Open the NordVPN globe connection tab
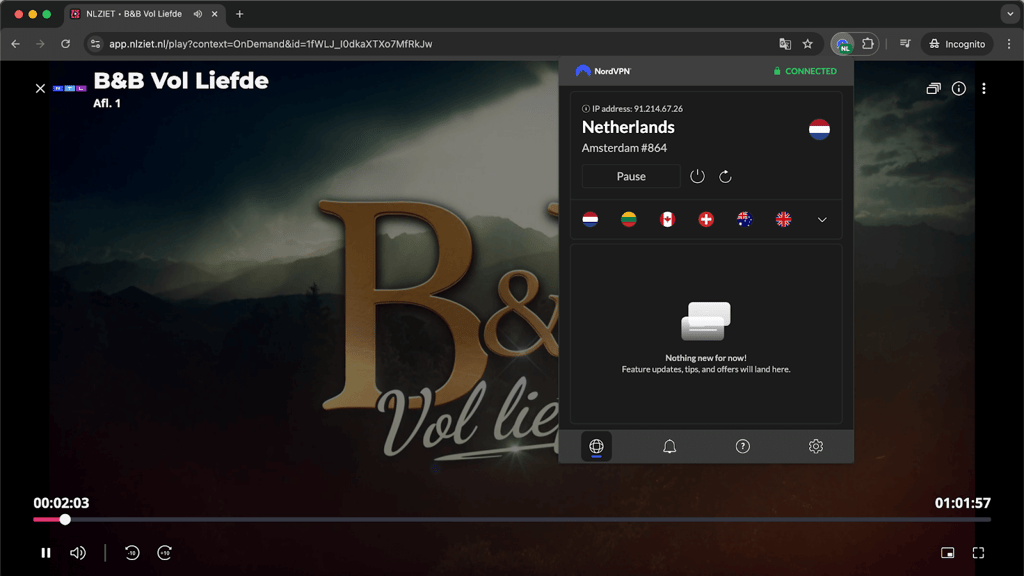Viewport: 1024px width, 576px height. point(596,446)
